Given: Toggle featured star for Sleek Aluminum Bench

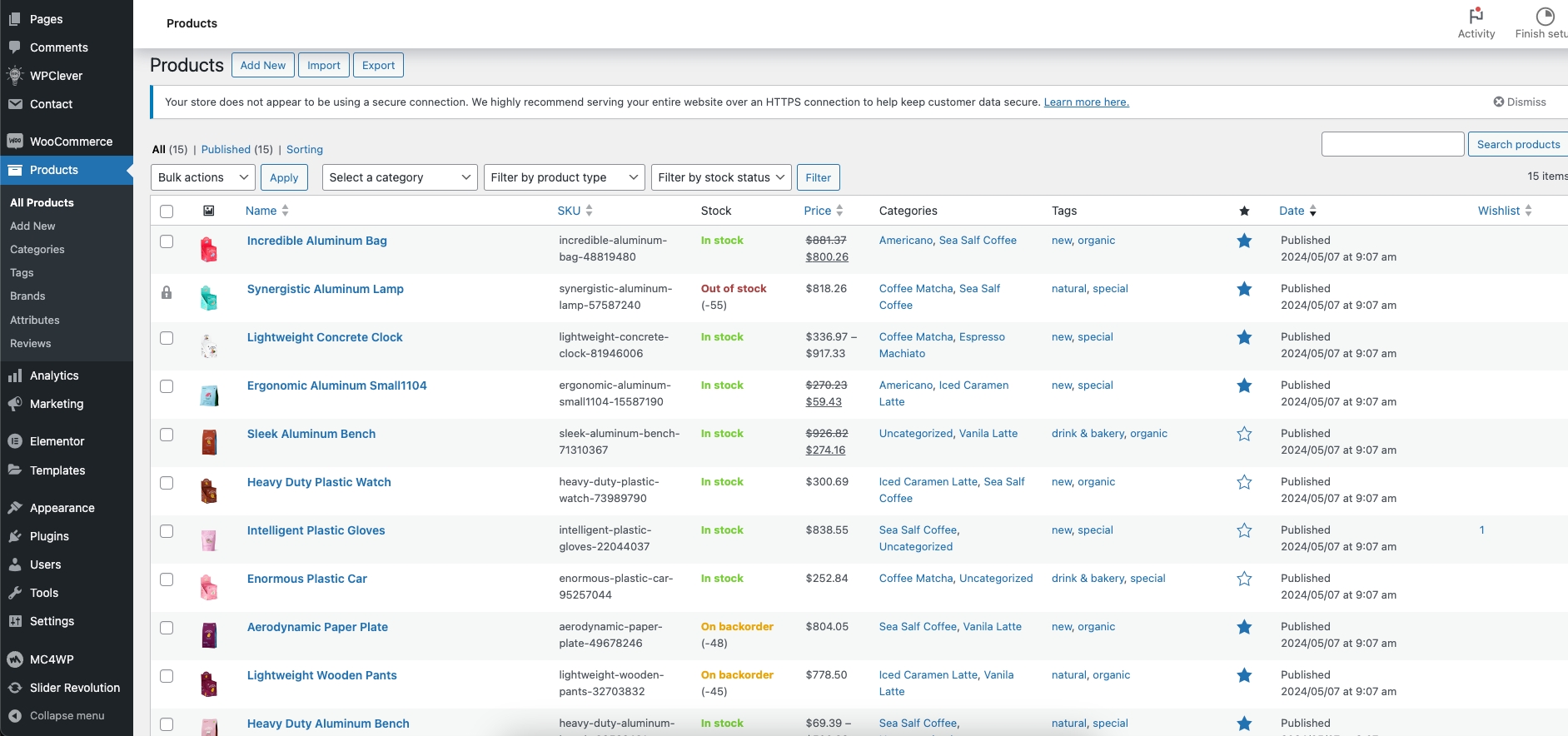Looking at the screenshot, I should point(1244,434).
